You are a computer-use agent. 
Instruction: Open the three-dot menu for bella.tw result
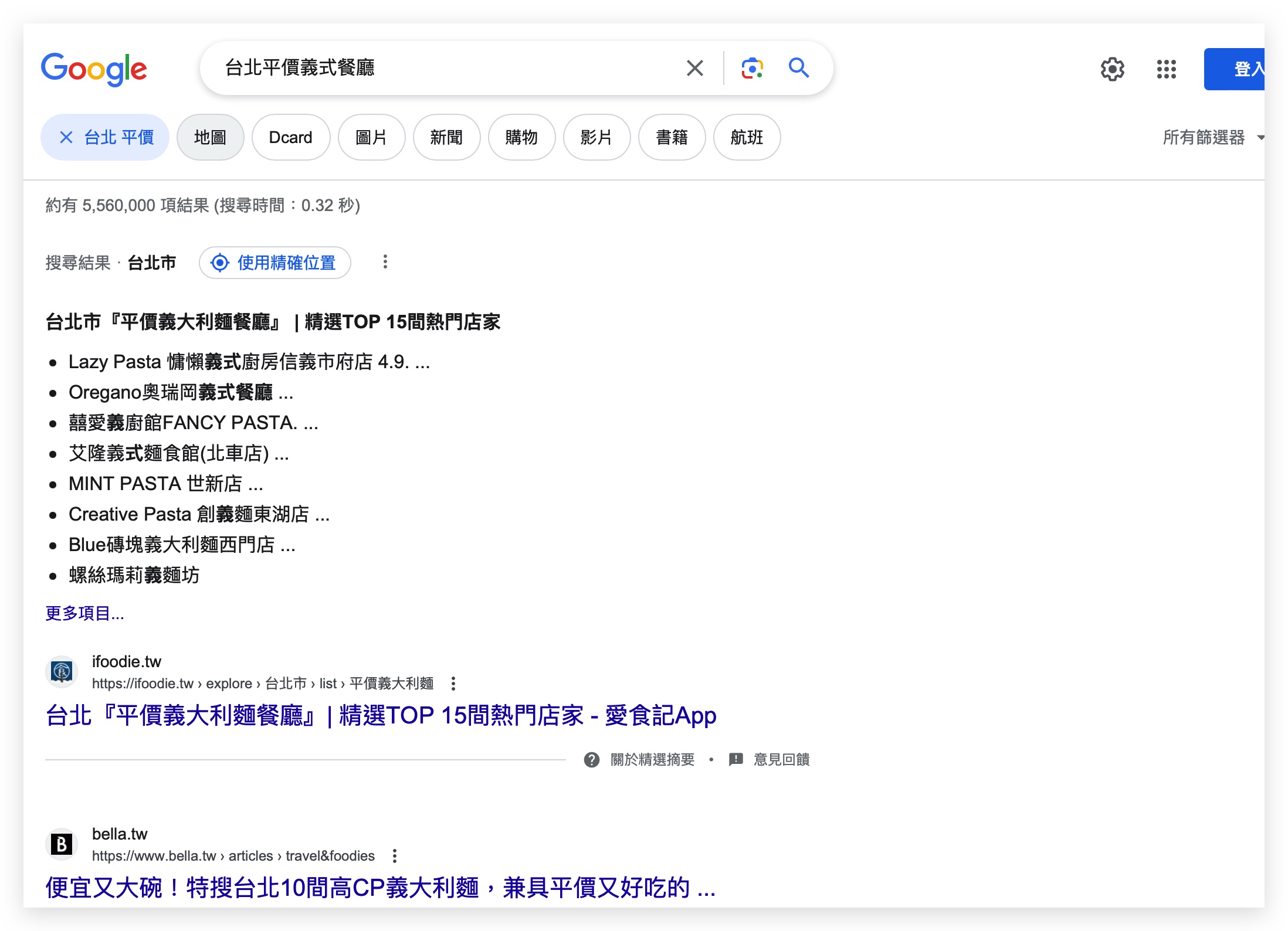[x=395, y=856]
